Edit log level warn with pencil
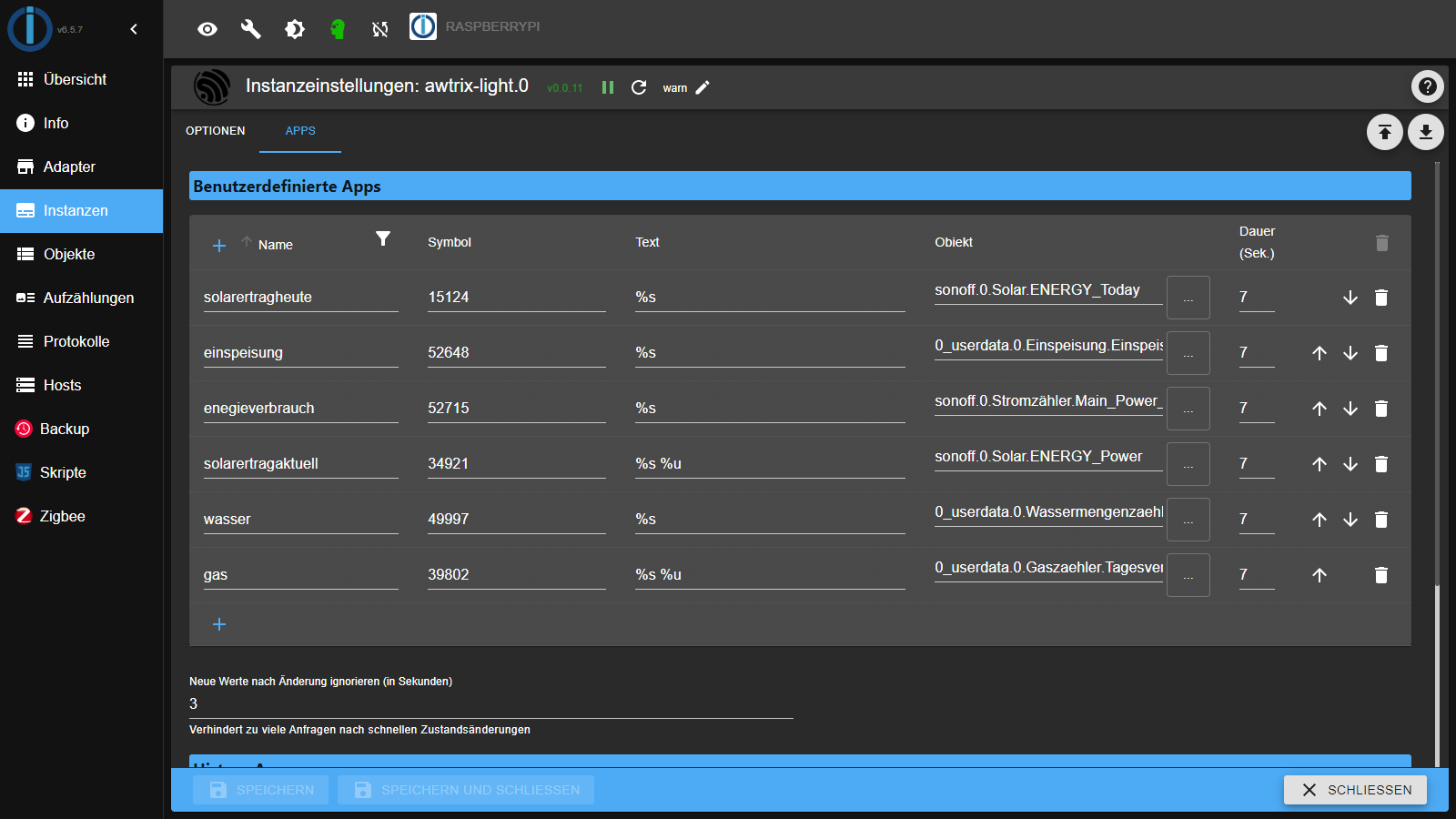The image size is (1456, 819). click(703, 87)
